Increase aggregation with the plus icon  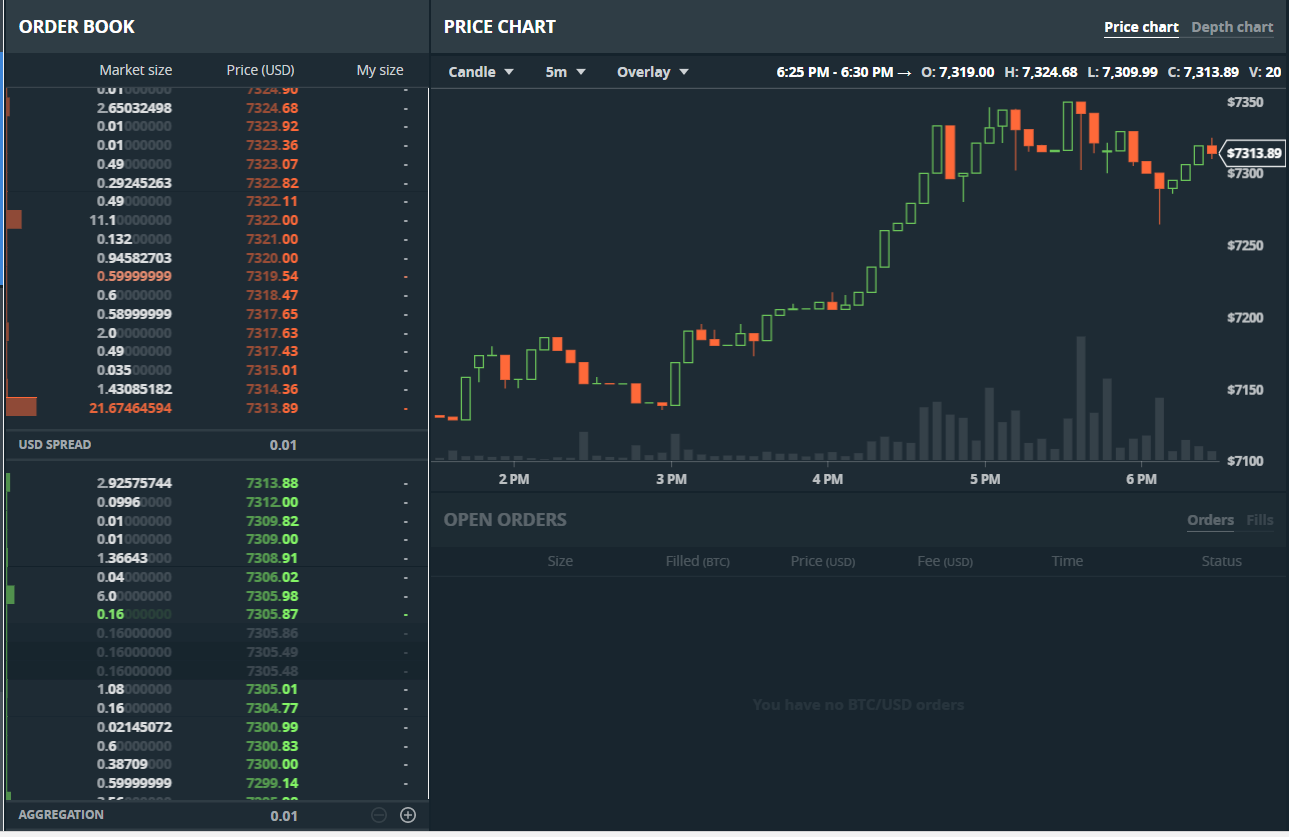click(x=407, y=815)
